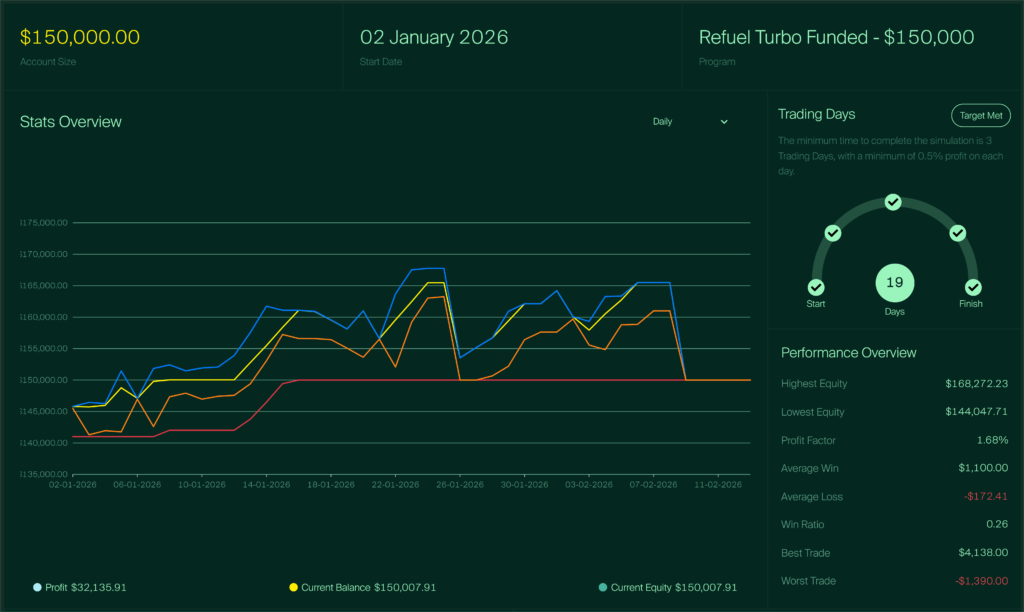The image size is (1024, 612).
Task: Click the Refuel Turbo Funded program title
Action: [x=836, y=37]
